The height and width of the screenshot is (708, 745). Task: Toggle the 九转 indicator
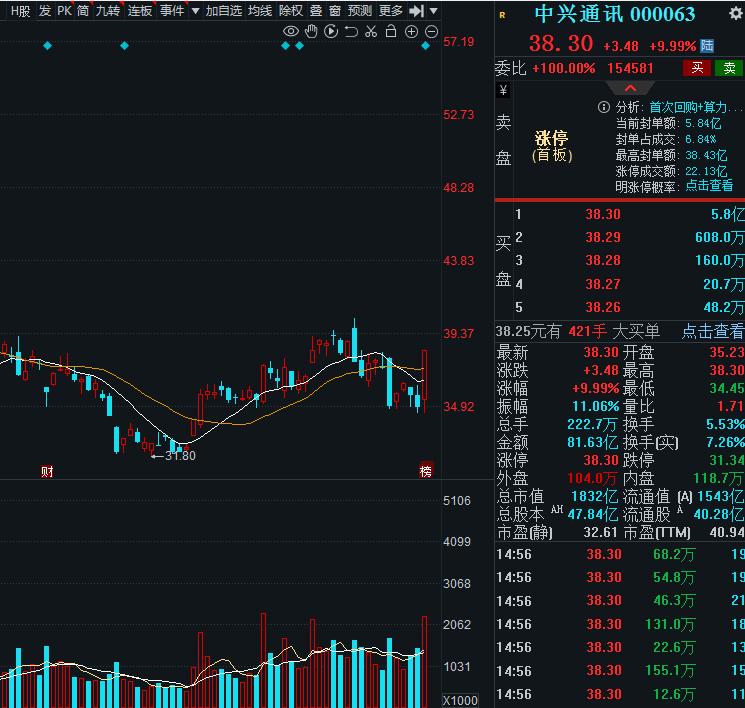click(108, 11)
